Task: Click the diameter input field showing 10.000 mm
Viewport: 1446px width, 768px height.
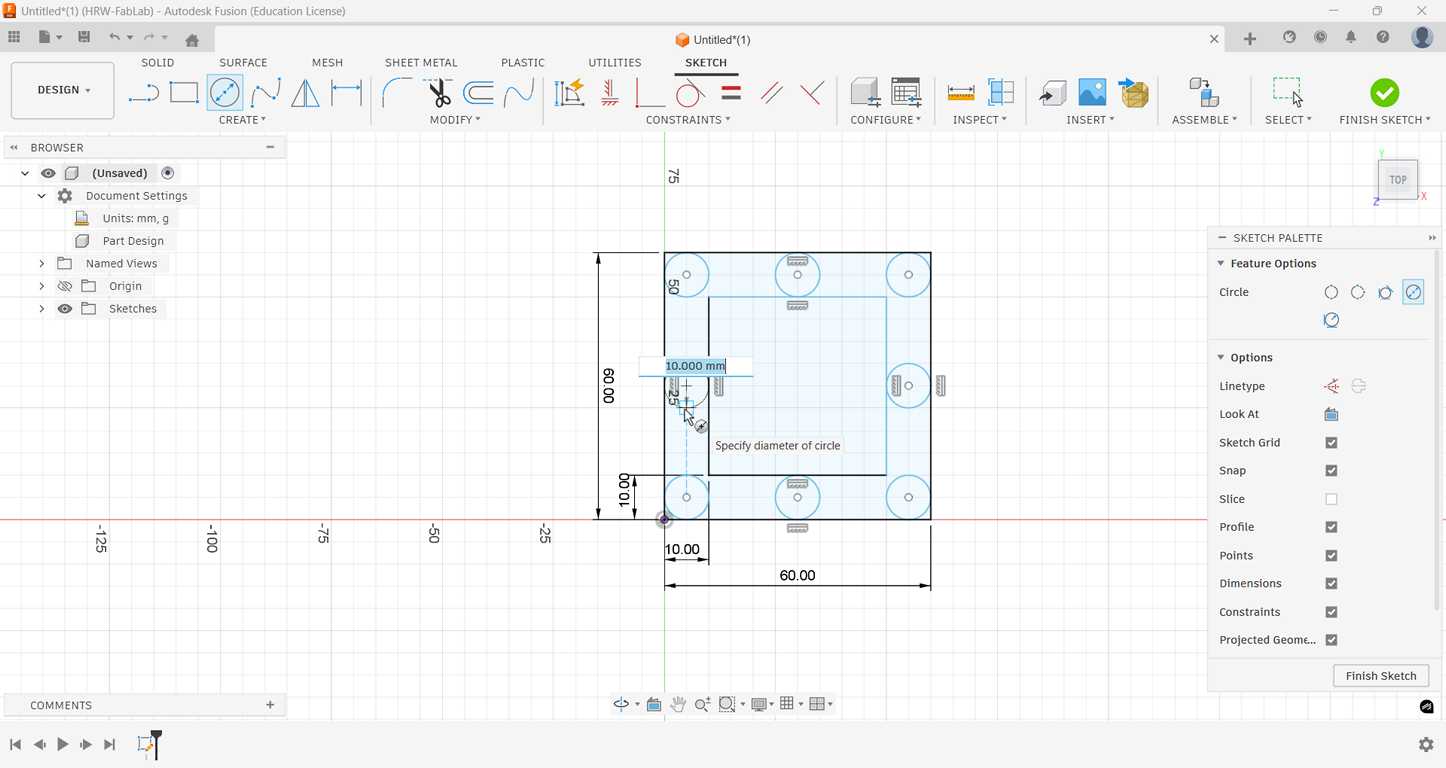Action: tap(696, 366)
